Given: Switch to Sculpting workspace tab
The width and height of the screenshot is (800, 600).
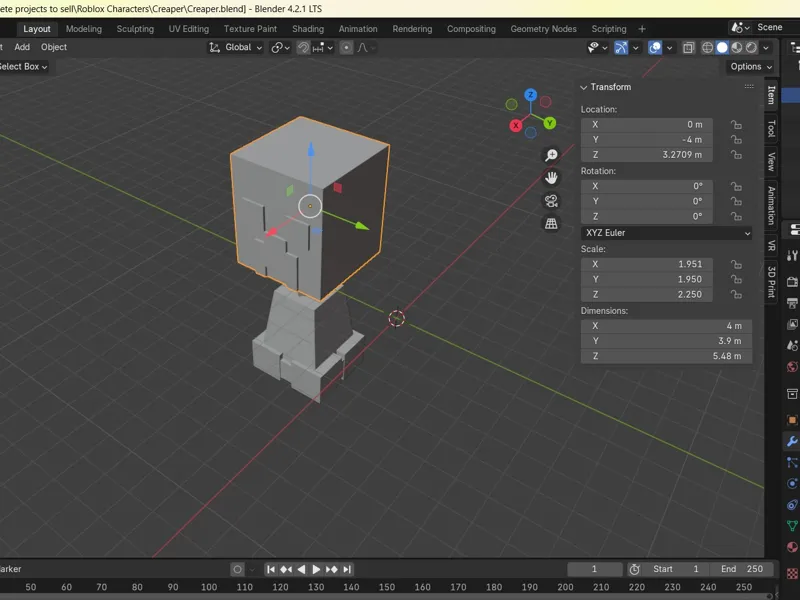Looking at the screenshot, I should tap(135, 29).
